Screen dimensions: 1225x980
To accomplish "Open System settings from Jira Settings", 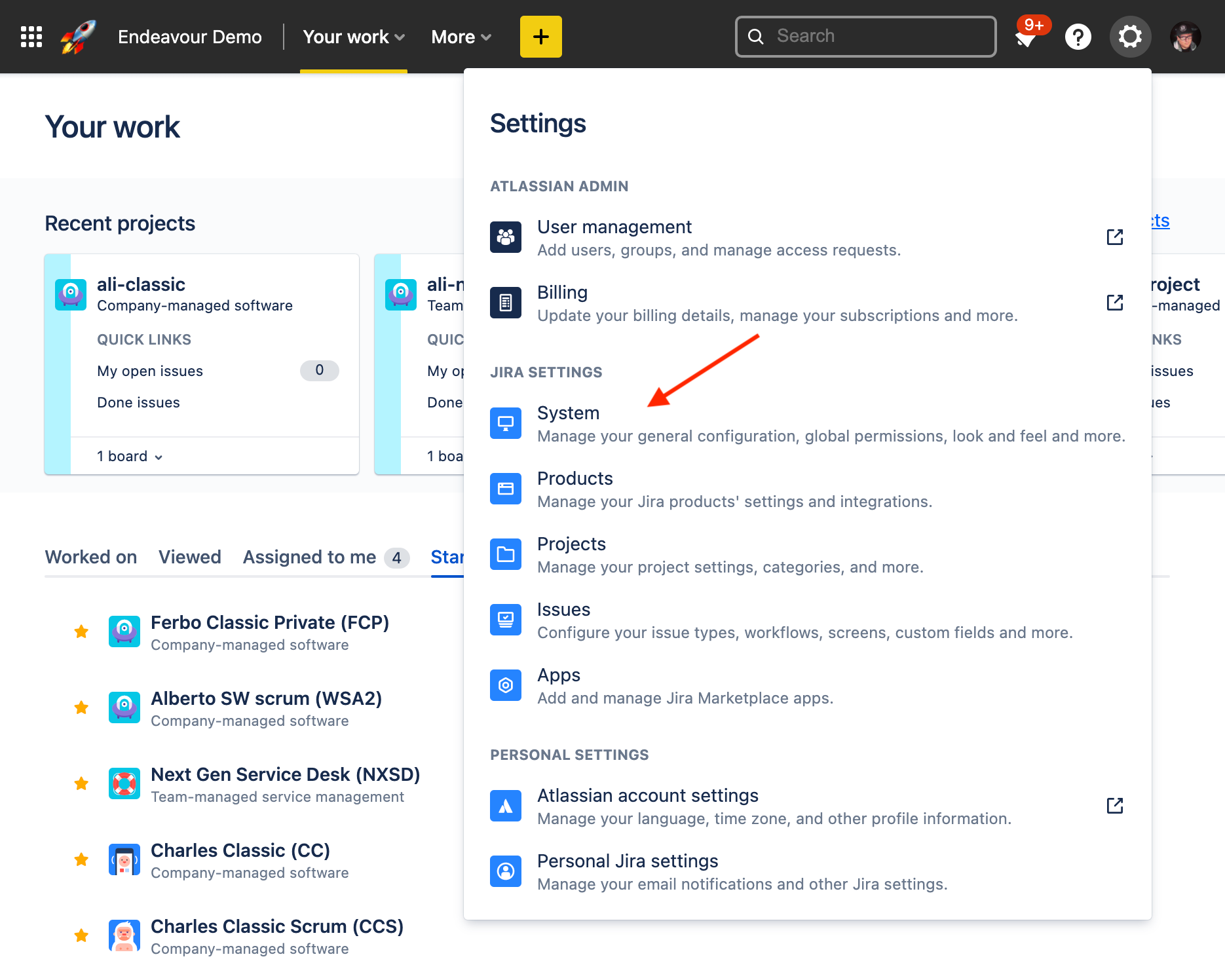I will click(568, 413).
